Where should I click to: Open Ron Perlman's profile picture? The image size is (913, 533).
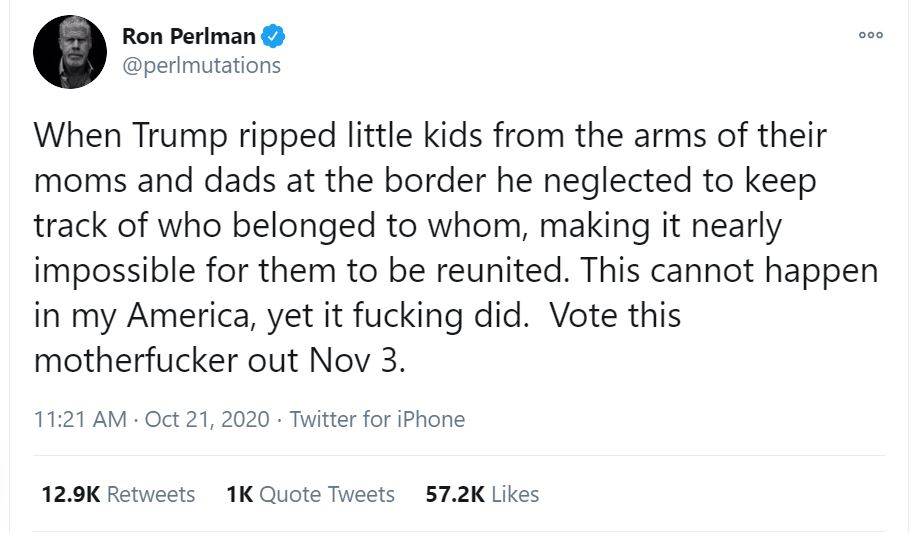pyautogui.click(x=70, y=52)
